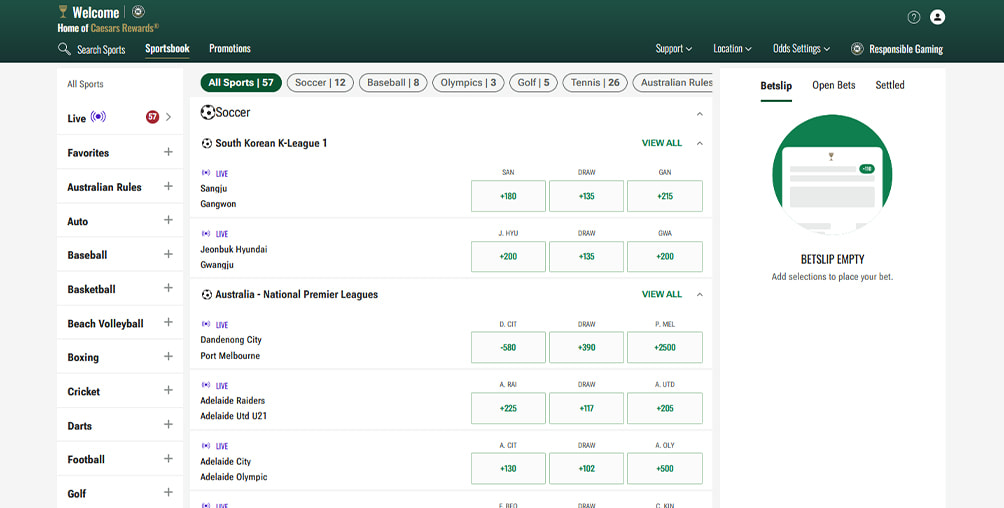
Task: Bet on Port Melbourne at +2500
Action: (x=665, y=347)
